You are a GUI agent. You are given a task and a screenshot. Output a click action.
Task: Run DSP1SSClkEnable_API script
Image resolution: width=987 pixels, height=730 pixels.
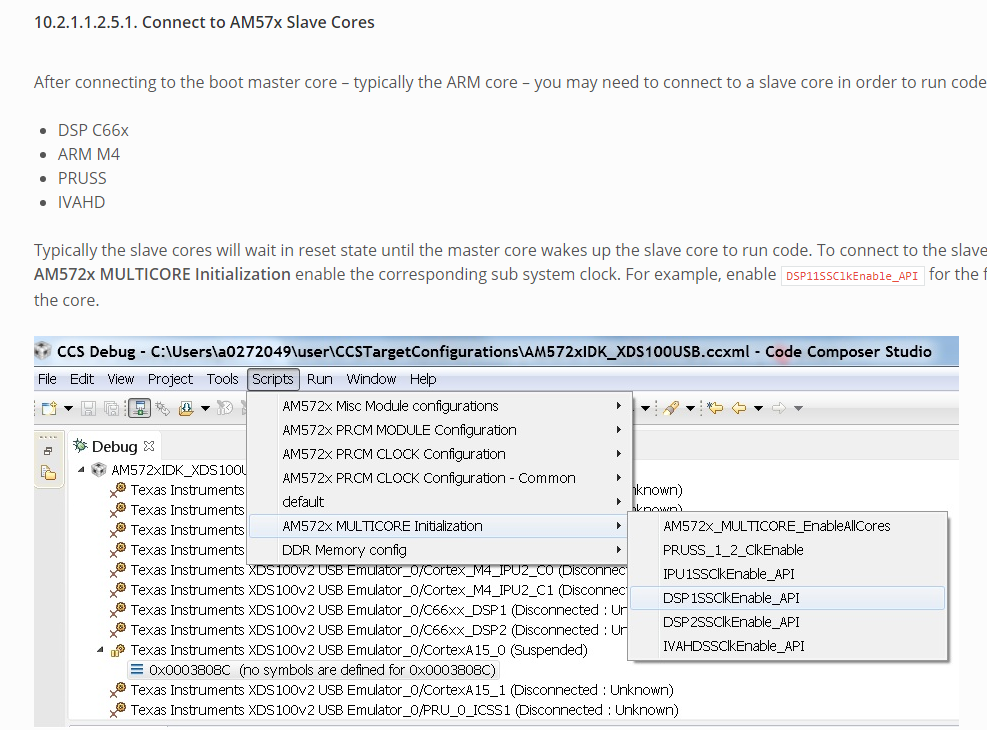click(787, 598)
